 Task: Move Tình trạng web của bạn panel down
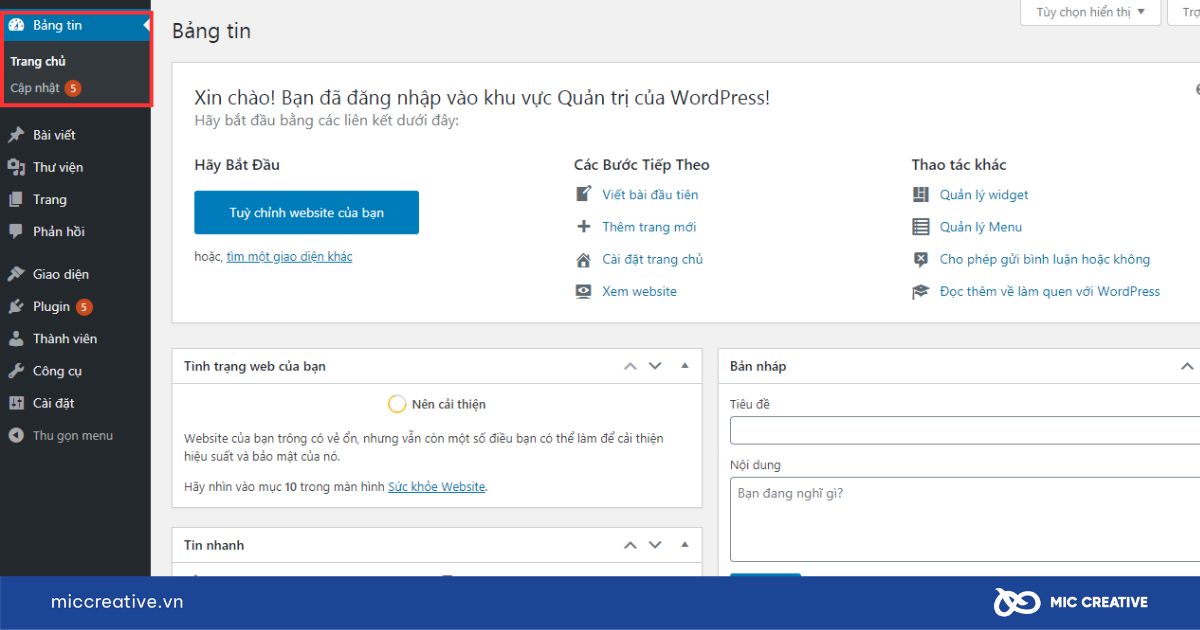pyautogui.click(x=655, y=366)
